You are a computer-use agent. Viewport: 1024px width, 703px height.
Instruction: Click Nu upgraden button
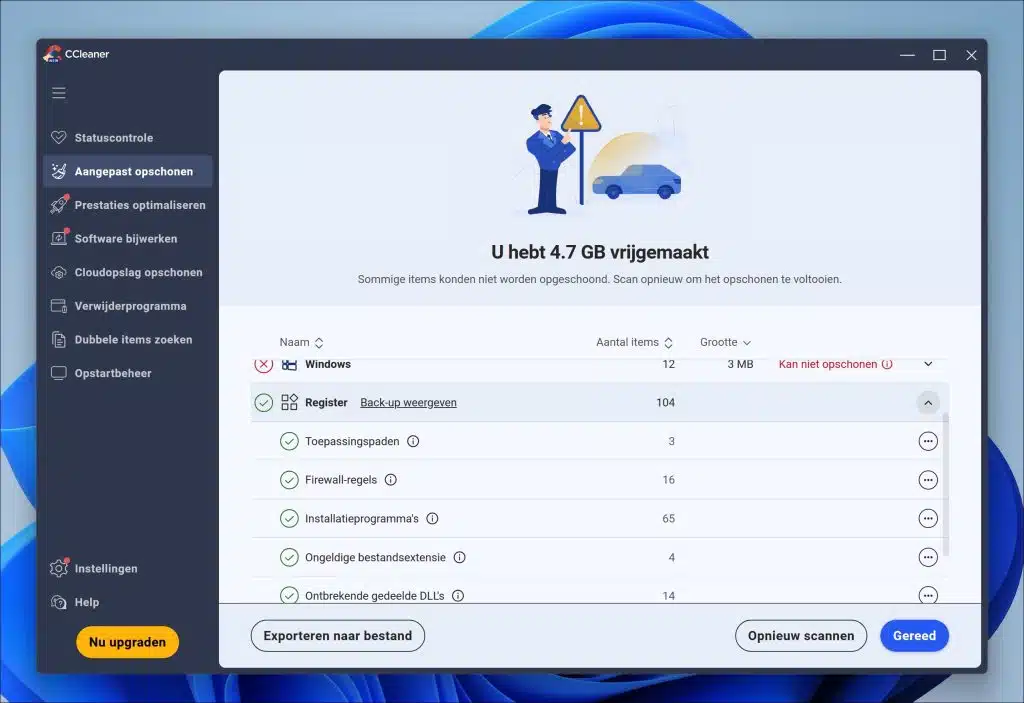click(127, 642)
